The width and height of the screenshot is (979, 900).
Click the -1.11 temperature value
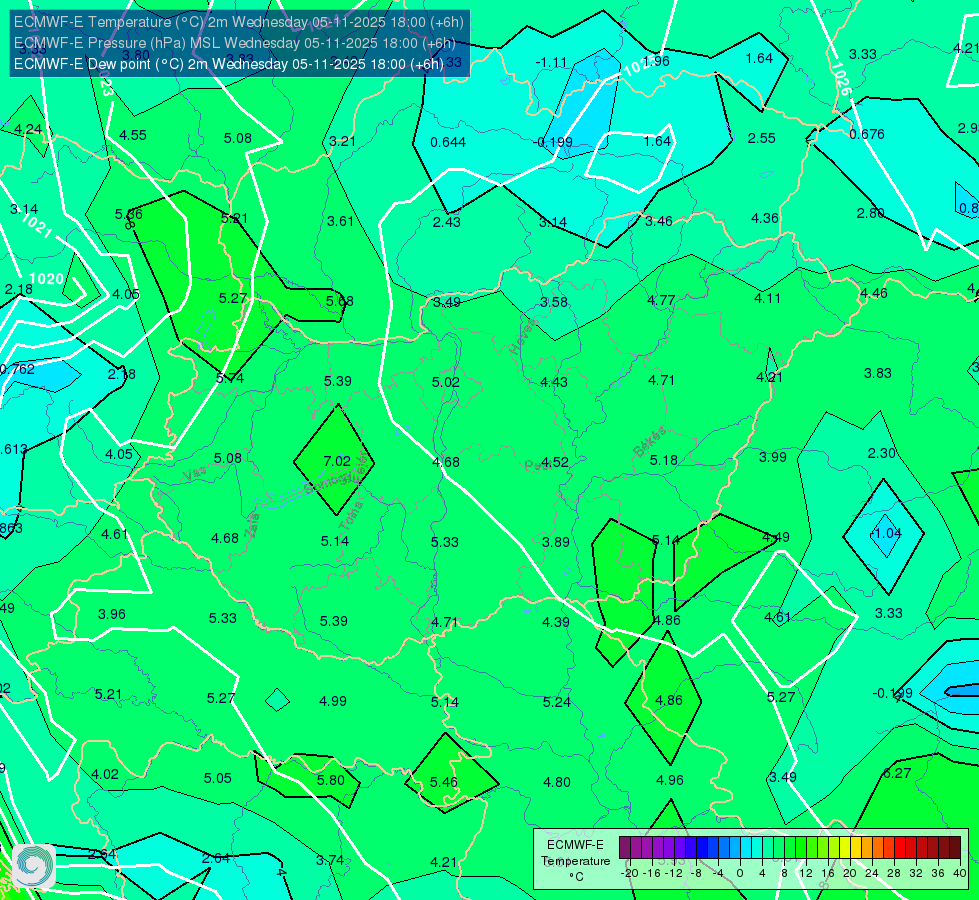pos(551,62)
